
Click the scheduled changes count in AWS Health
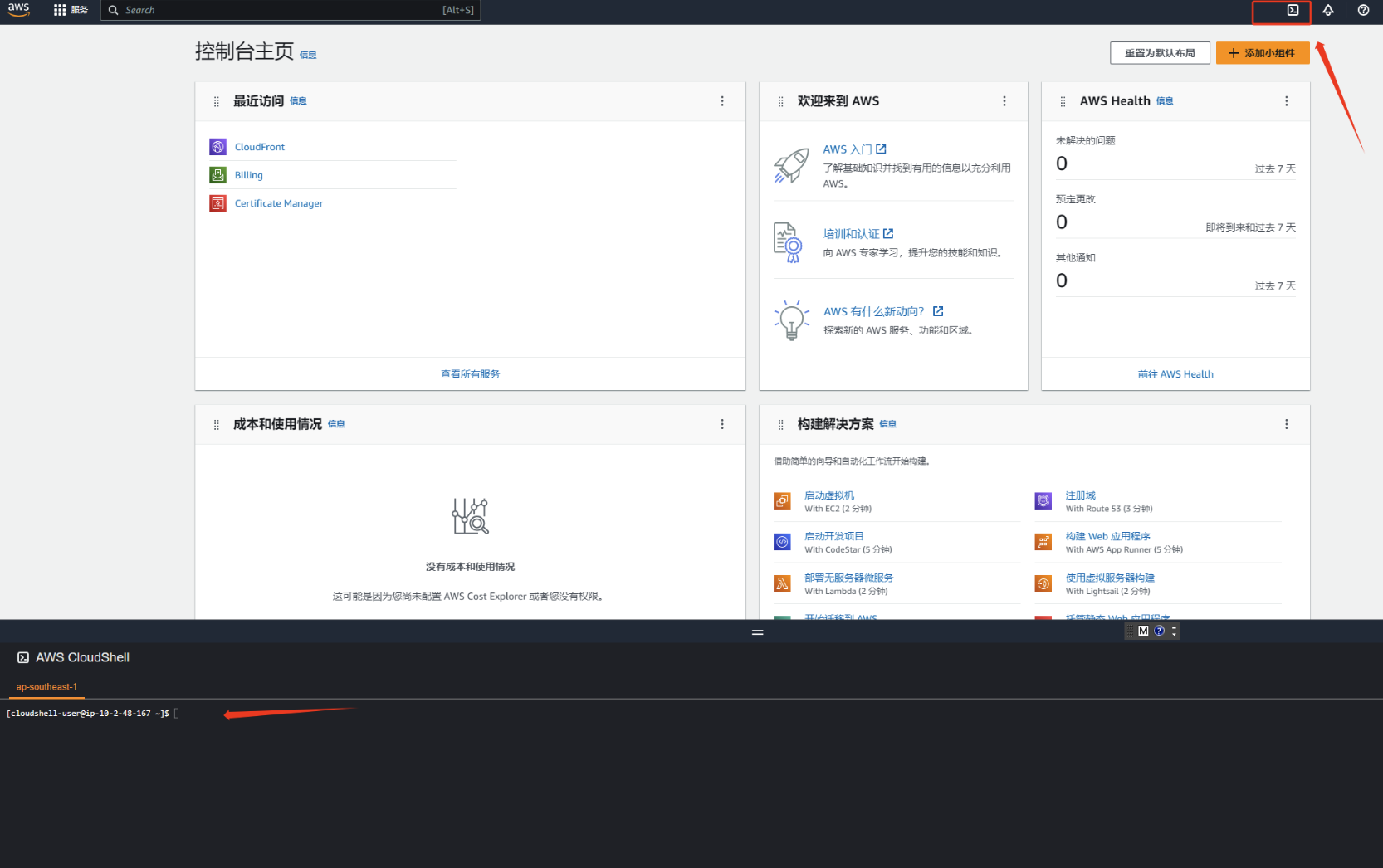coord(1062,222)
